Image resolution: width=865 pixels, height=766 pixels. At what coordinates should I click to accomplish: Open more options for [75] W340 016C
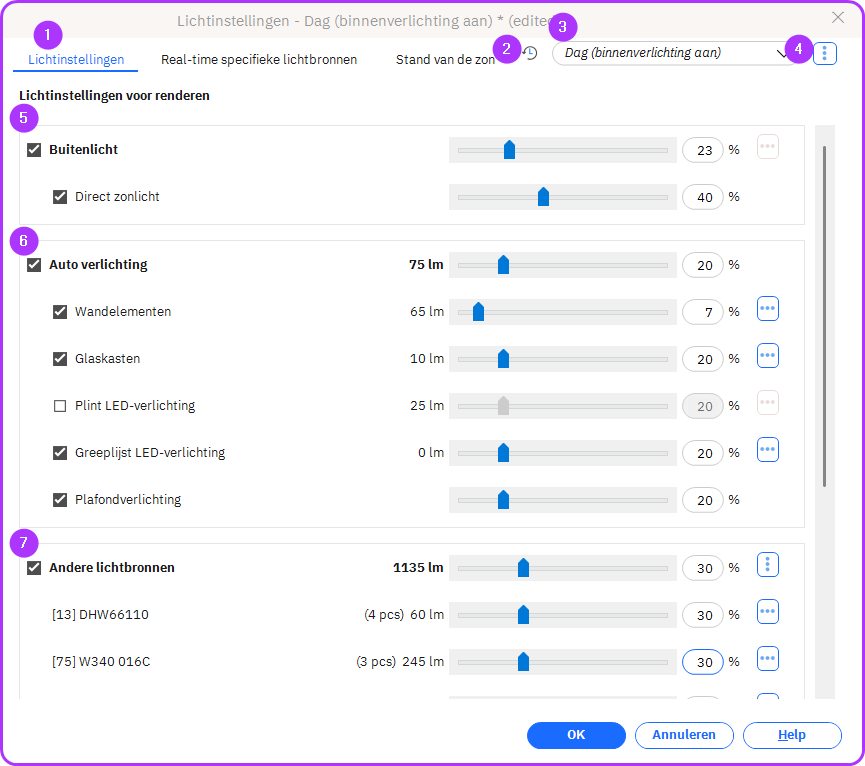click(x=767, y=659)
